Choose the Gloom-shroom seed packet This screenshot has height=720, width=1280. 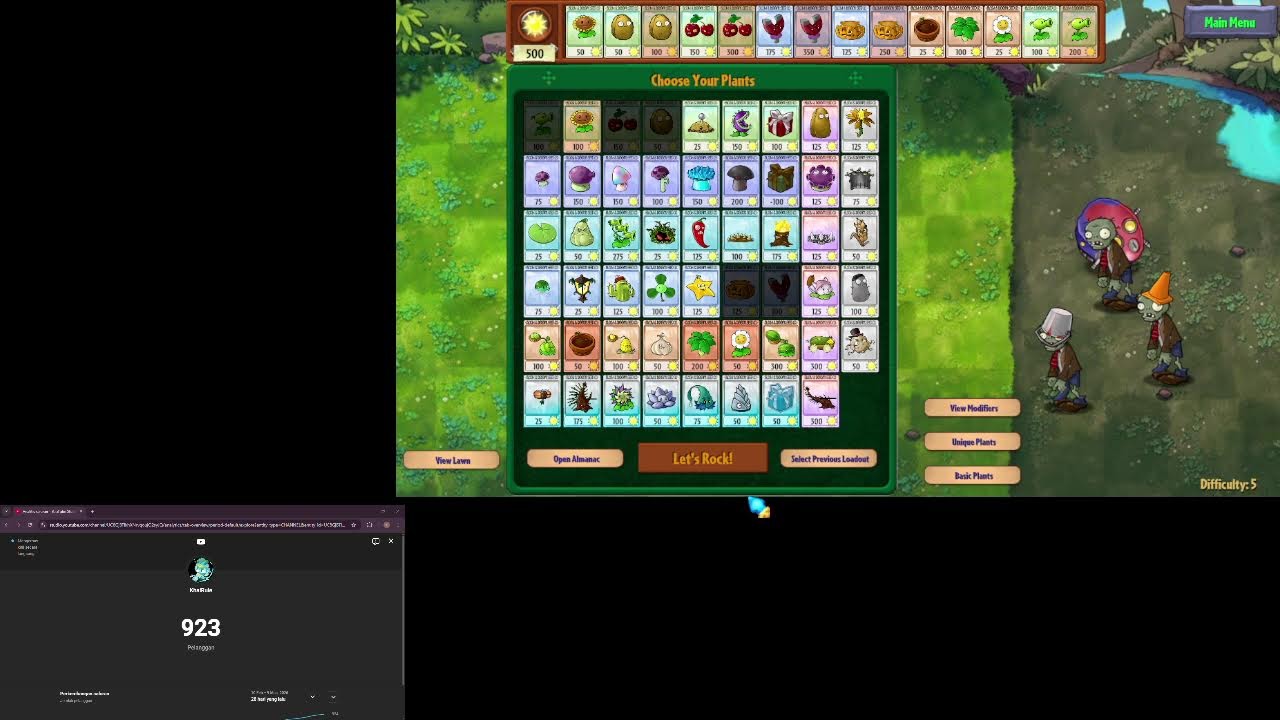(x=820, y=181)
